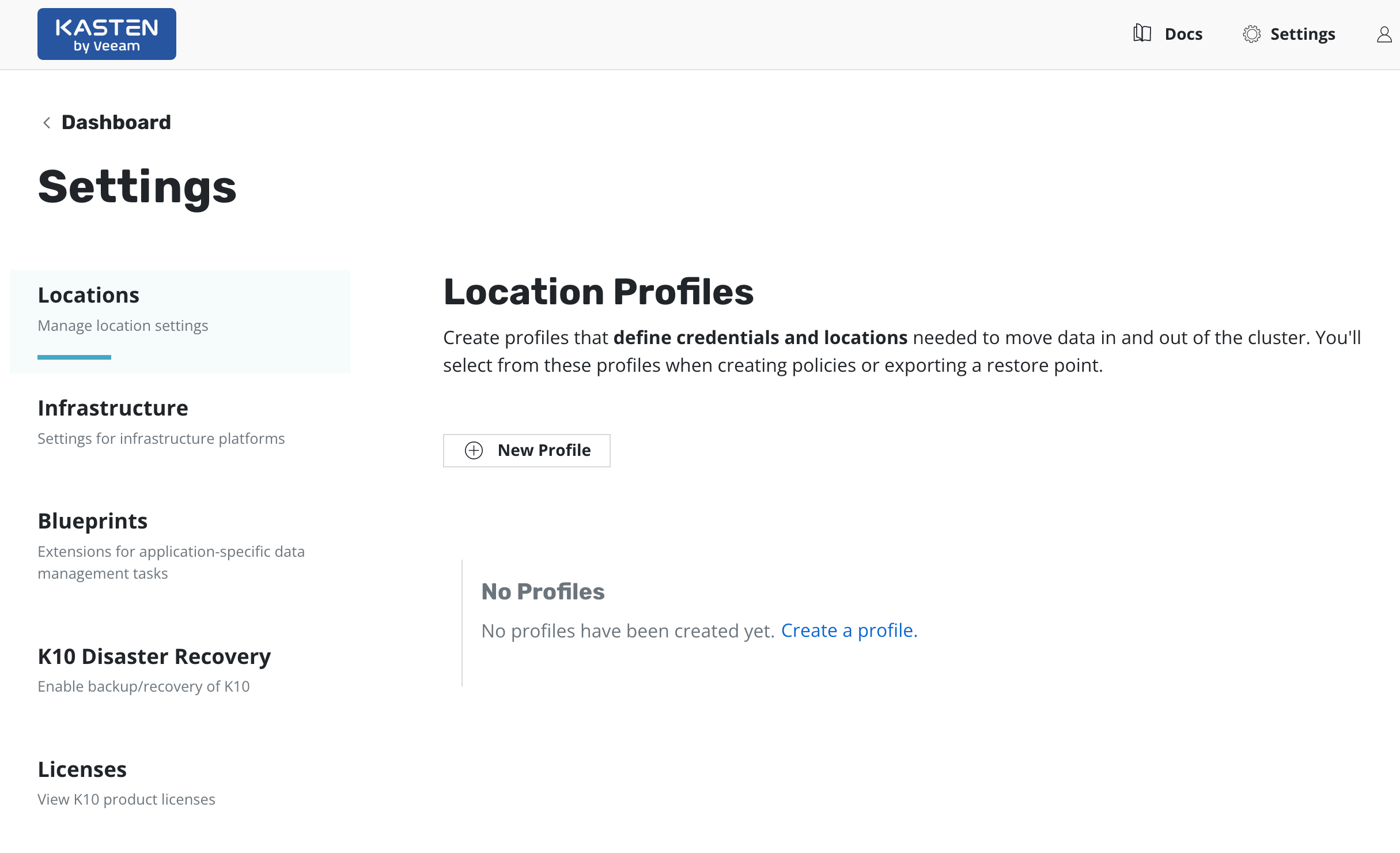Click Manage location settings subtitle
The height and width of the screenshot is (853, 1400).
[123, 326]
